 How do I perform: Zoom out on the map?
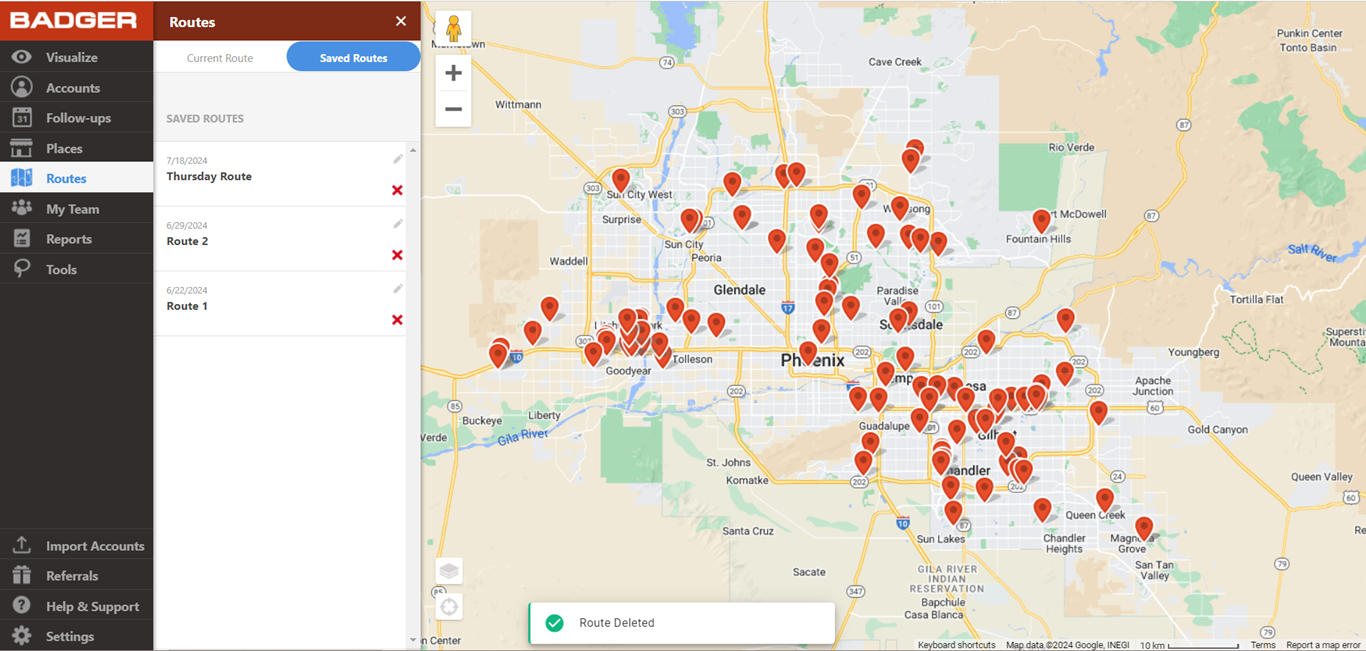454,109
